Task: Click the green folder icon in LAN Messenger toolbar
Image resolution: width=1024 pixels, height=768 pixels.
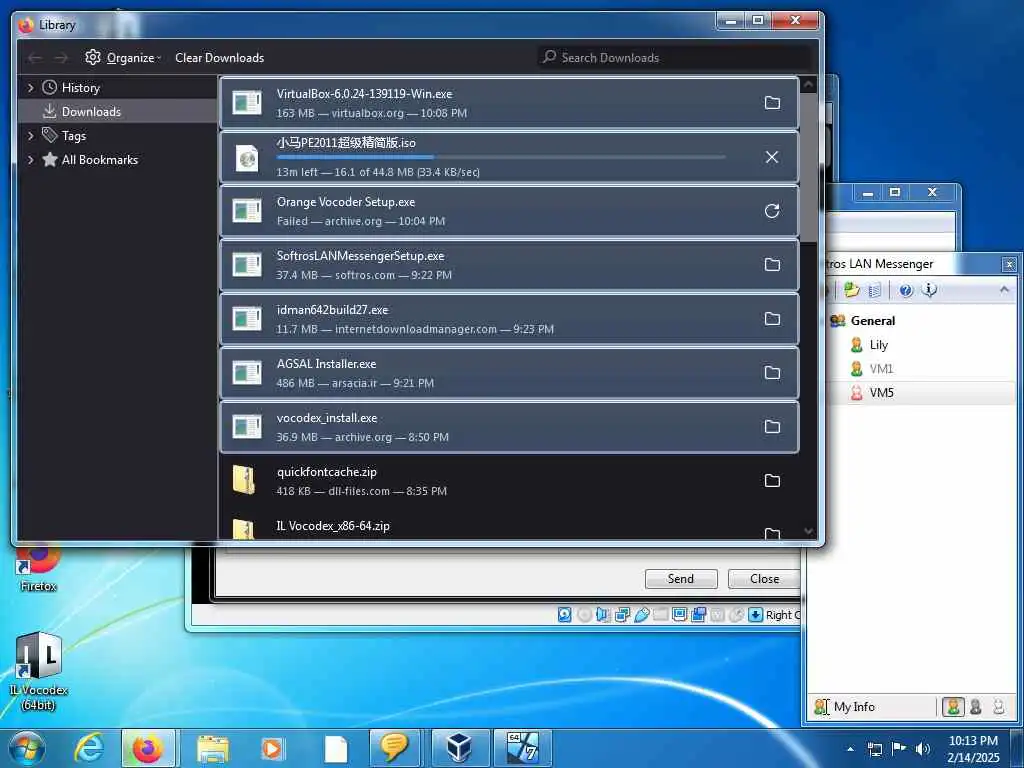Action: (851, 290)
